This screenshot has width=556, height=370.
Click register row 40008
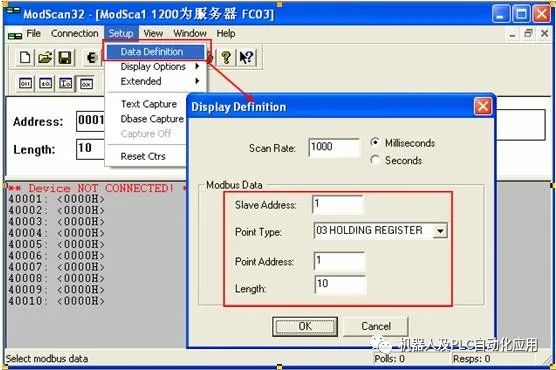point(56,278)
